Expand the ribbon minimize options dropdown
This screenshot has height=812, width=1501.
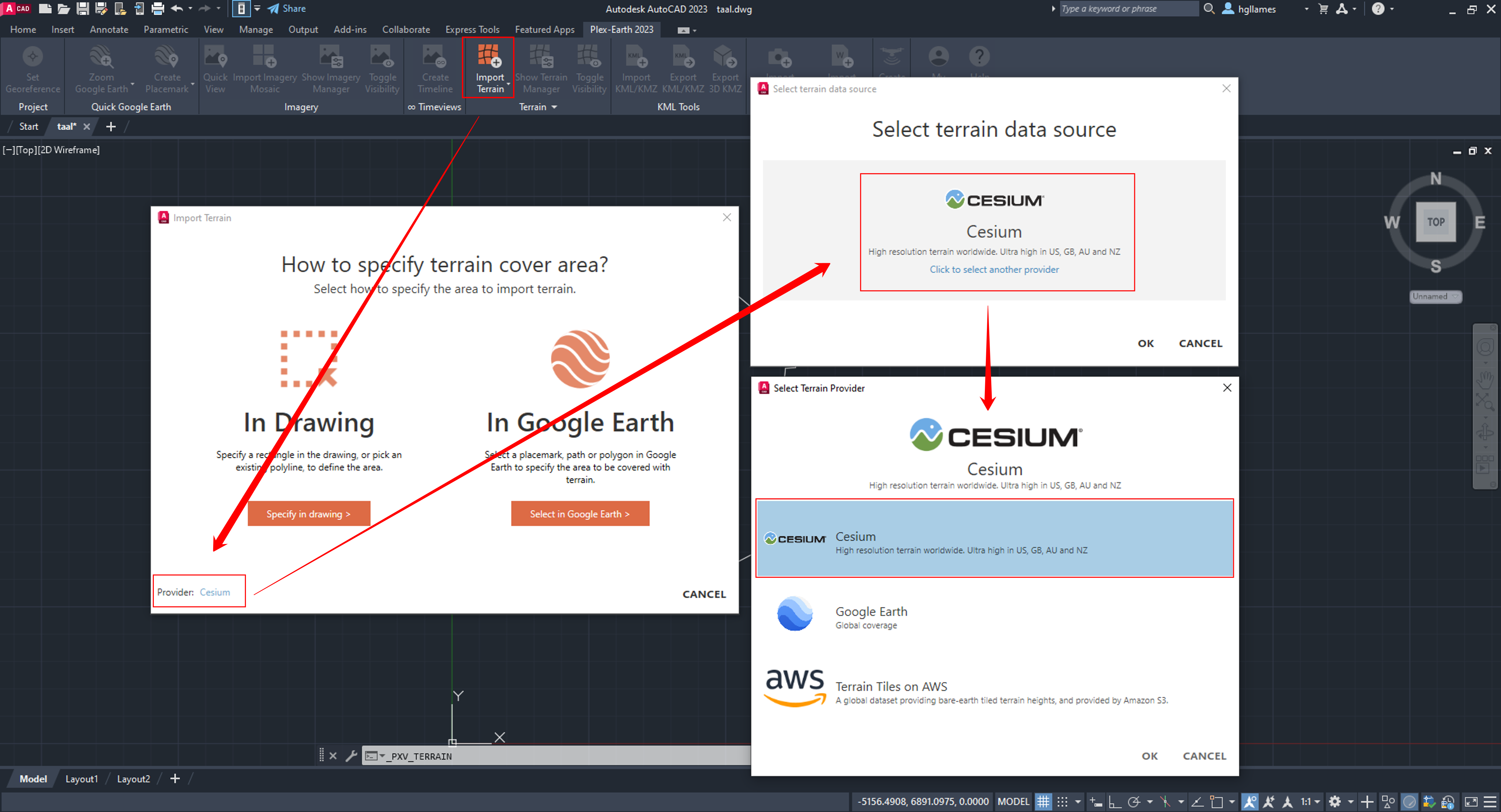[695, 30]
